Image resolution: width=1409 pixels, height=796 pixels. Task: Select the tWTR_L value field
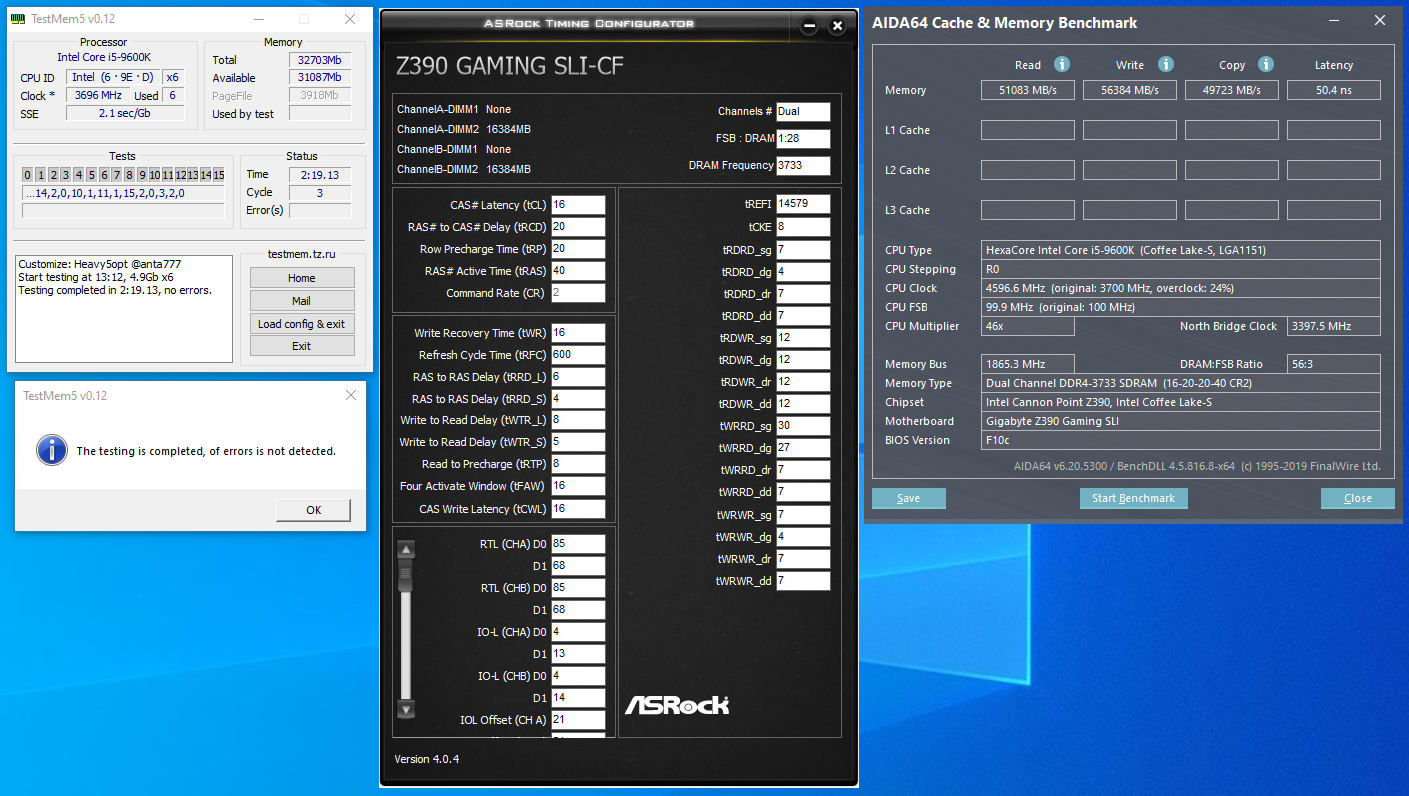[x=578, y=421]
